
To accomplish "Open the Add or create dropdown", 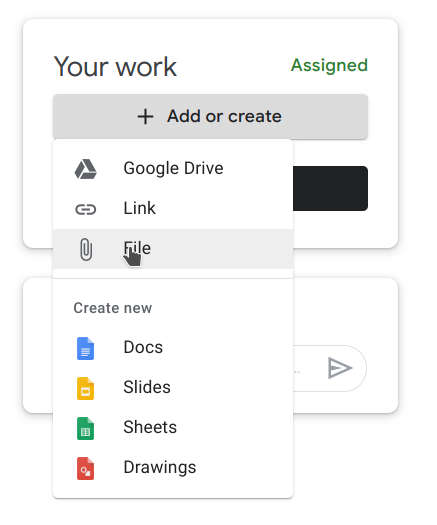I will (x=210, y=117).
